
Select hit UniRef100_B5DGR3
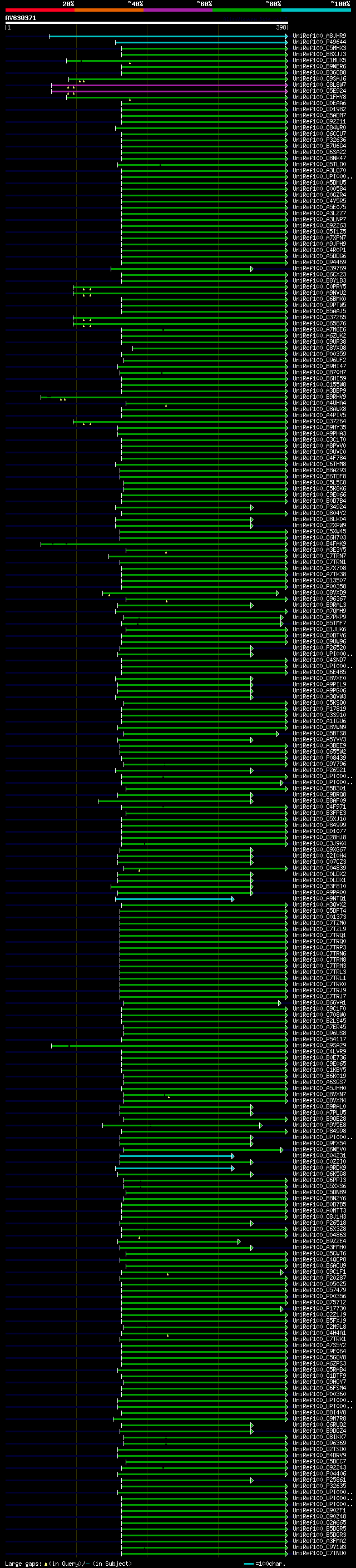tap(319, 1535)
